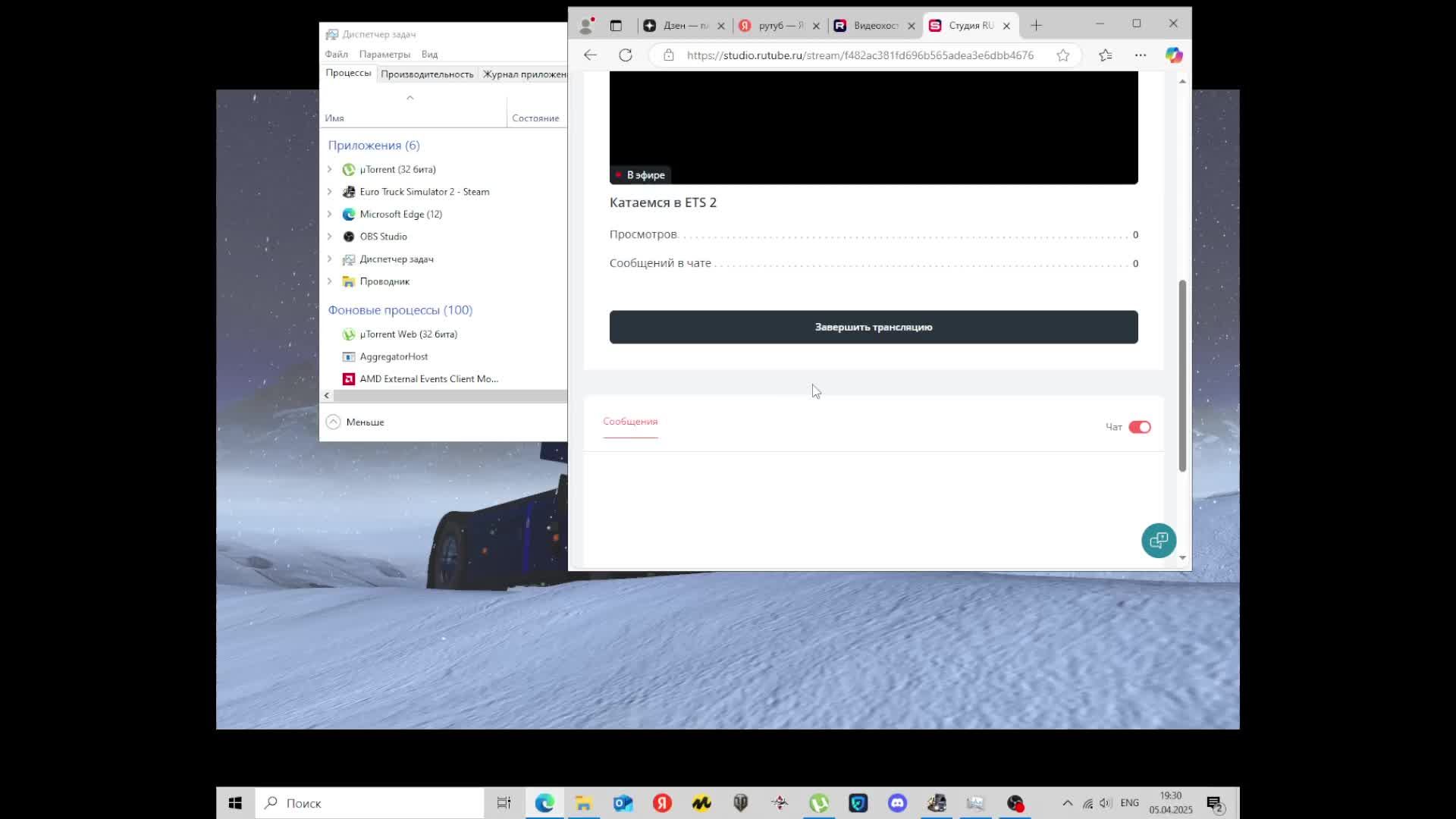Add page to favorites star icon
Screen dimensions: 1456x819
click(x=1063, y=55)
